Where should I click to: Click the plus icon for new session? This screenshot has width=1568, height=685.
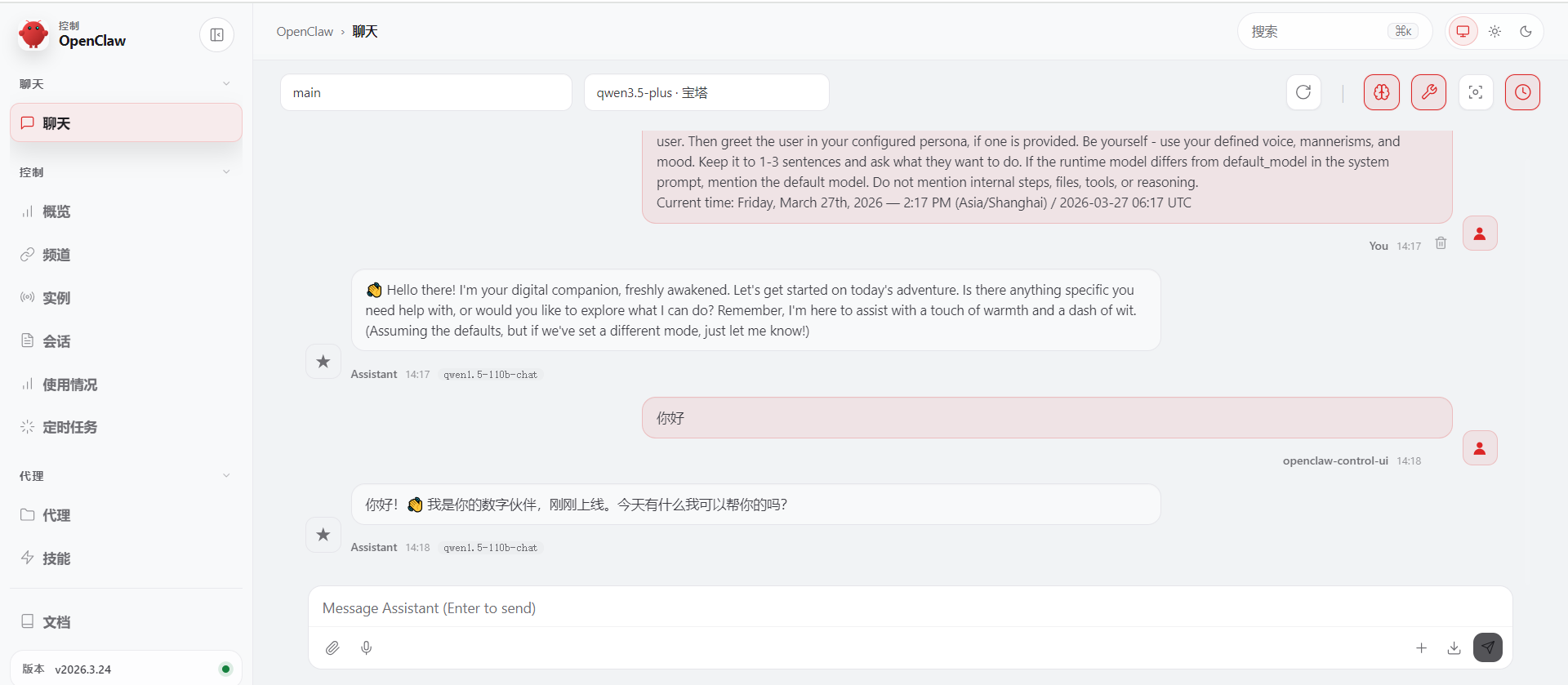pos(1422,648)
